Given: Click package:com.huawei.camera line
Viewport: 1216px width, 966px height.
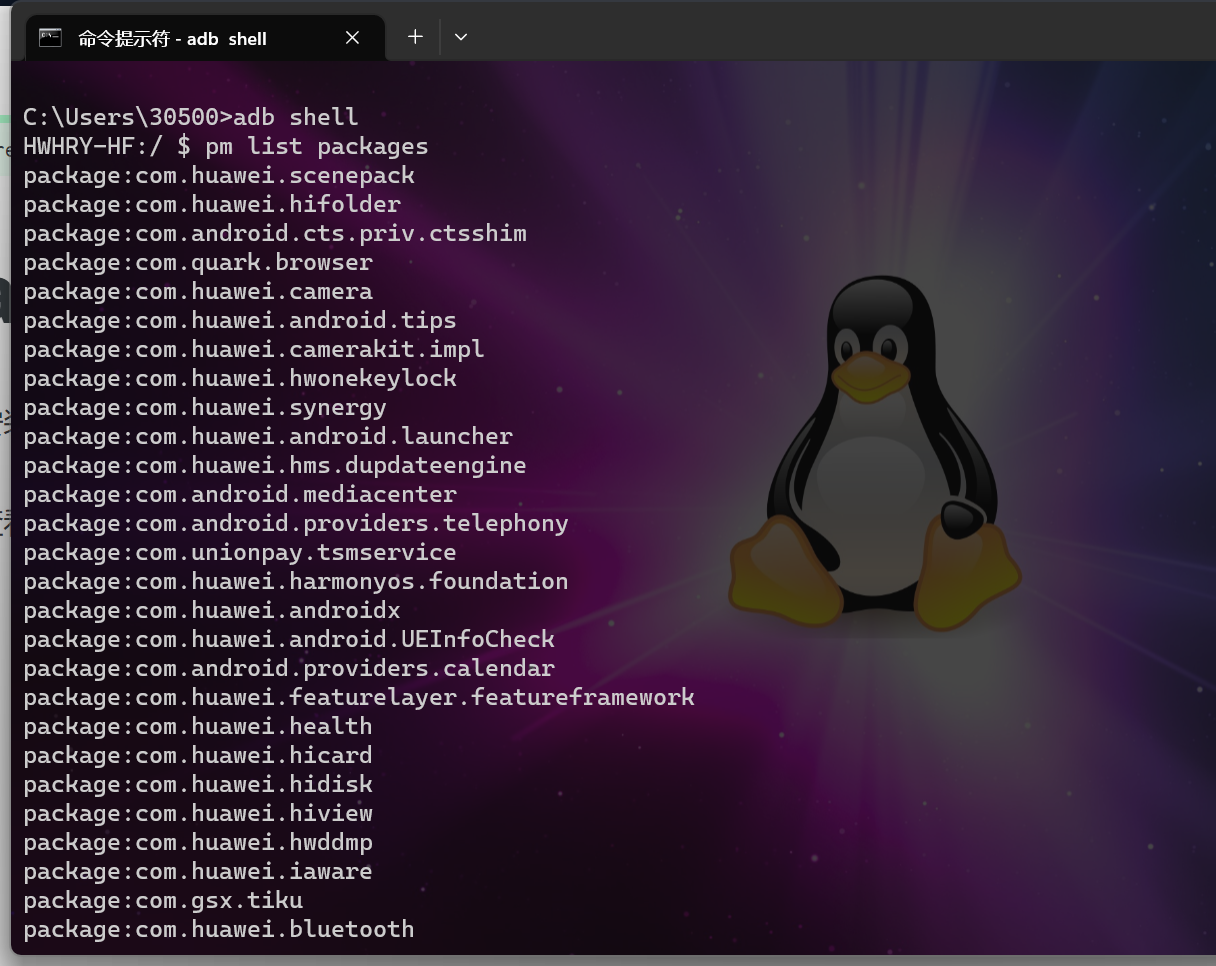Looking at the screenshot, I should [198, 291].
